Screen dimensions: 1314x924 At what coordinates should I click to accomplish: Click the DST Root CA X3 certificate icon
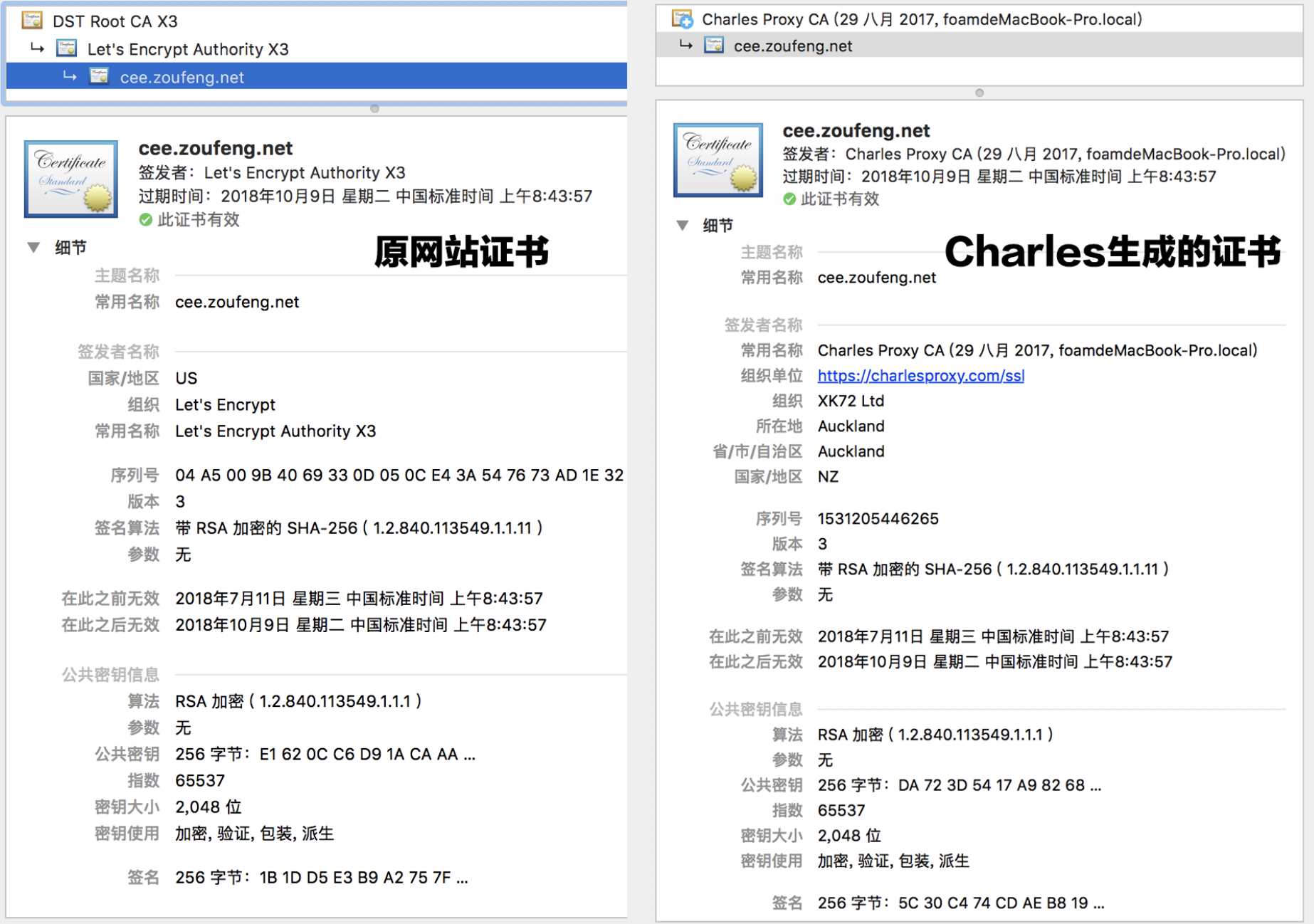click(32, 20)
